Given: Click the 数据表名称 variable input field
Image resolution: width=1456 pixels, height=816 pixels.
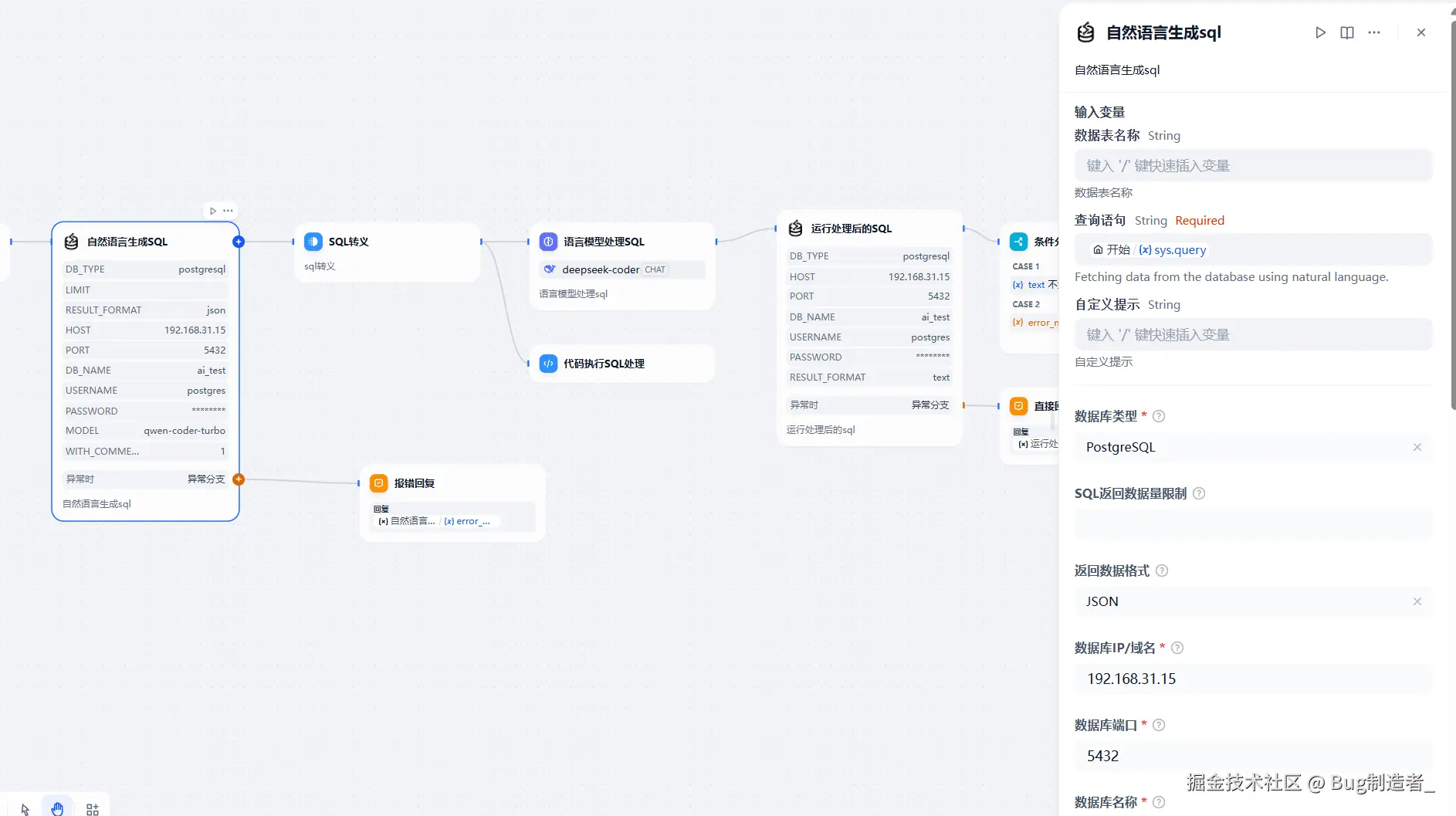Looking at the screenshot, I should click(x=1252, y=164).
